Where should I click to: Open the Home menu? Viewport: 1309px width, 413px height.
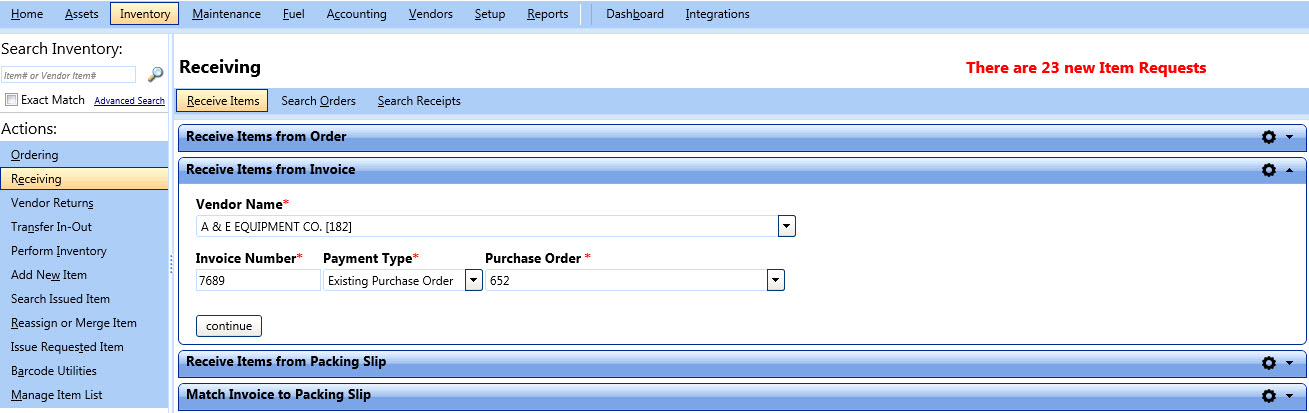(27, 14)
